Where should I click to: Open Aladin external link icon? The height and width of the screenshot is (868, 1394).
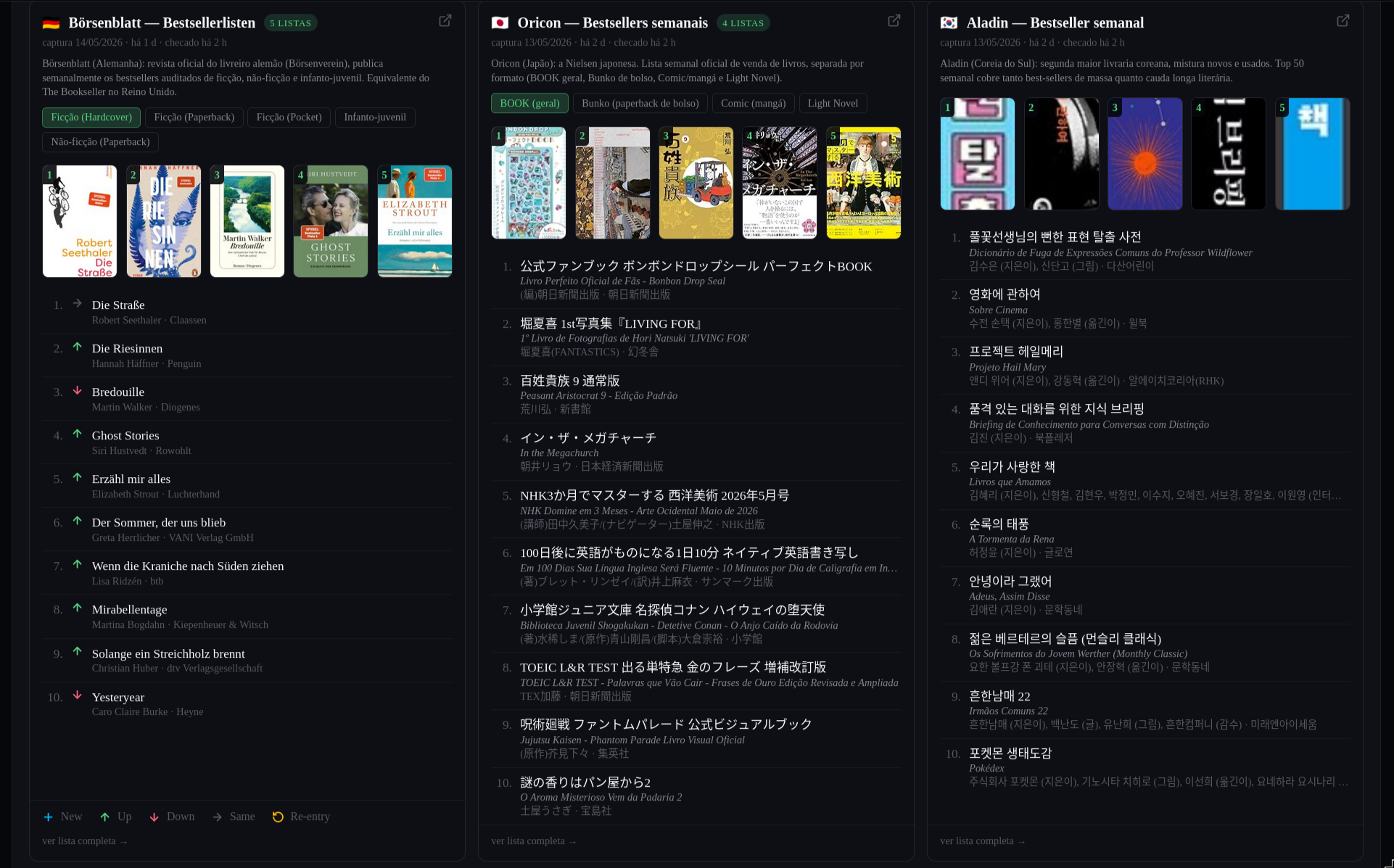point(1343,21)
